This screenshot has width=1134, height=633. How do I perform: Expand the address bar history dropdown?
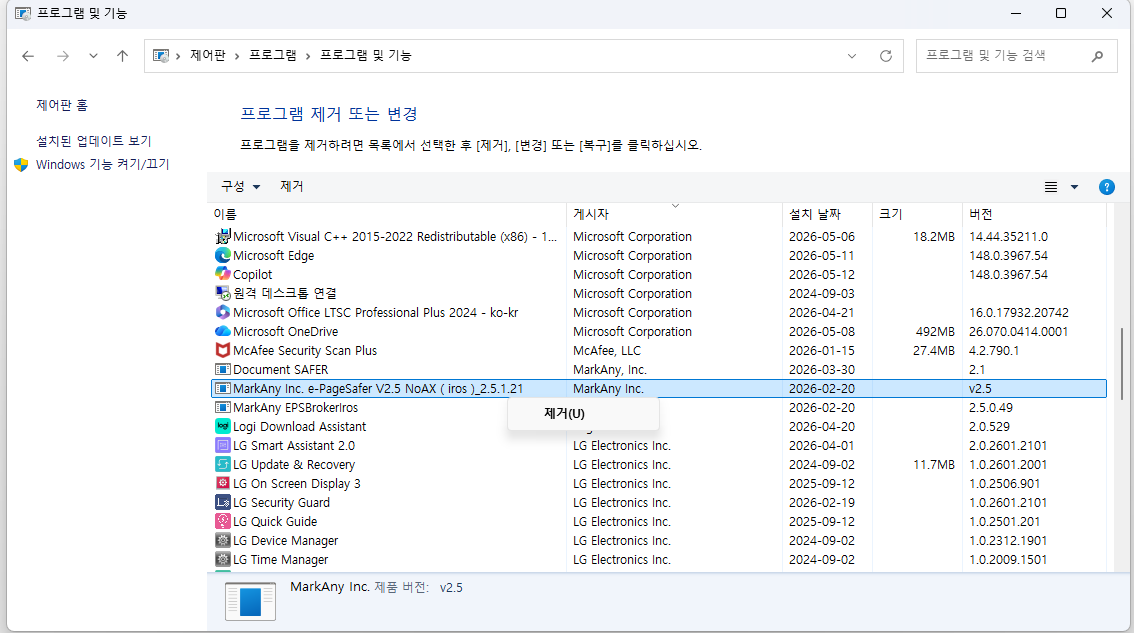click(852, 56)
